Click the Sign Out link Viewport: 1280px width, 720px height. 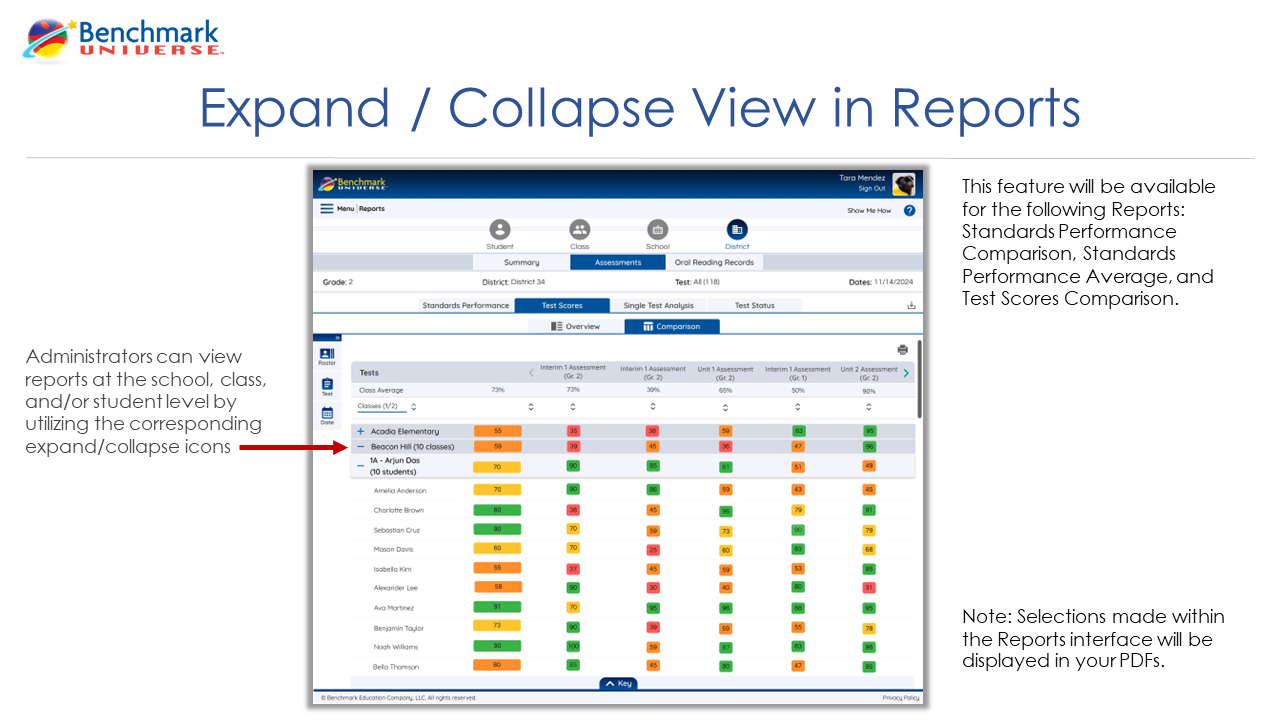point(871,188)
